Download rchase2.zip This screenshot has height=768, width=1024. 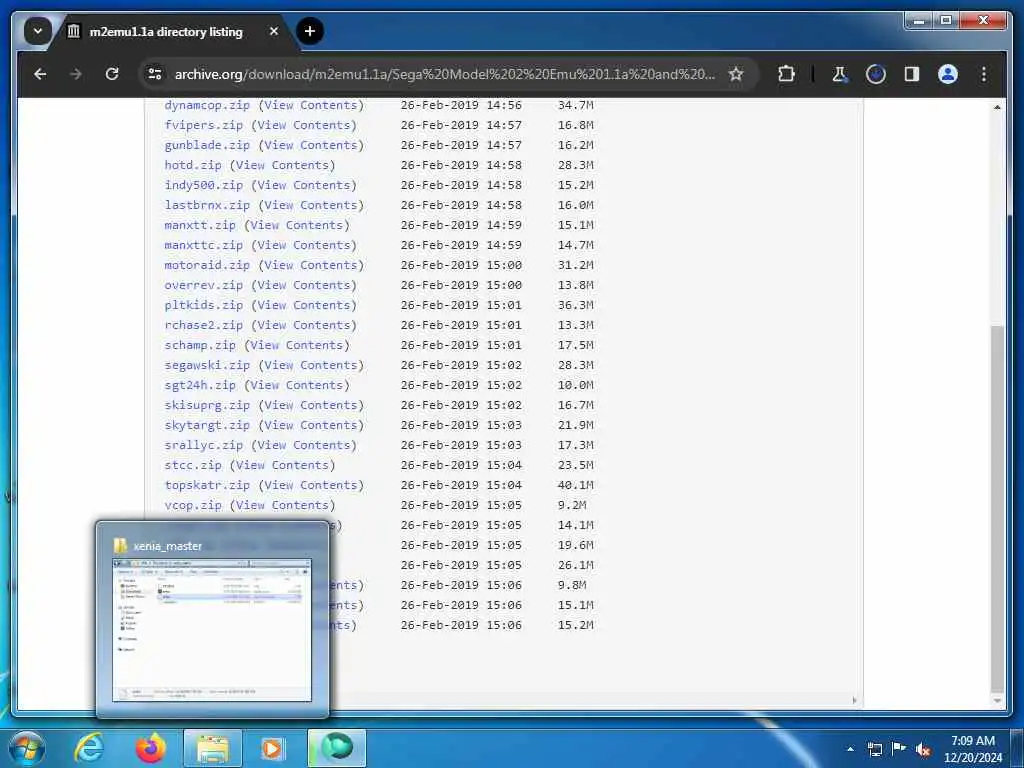[x=203, y=325]
